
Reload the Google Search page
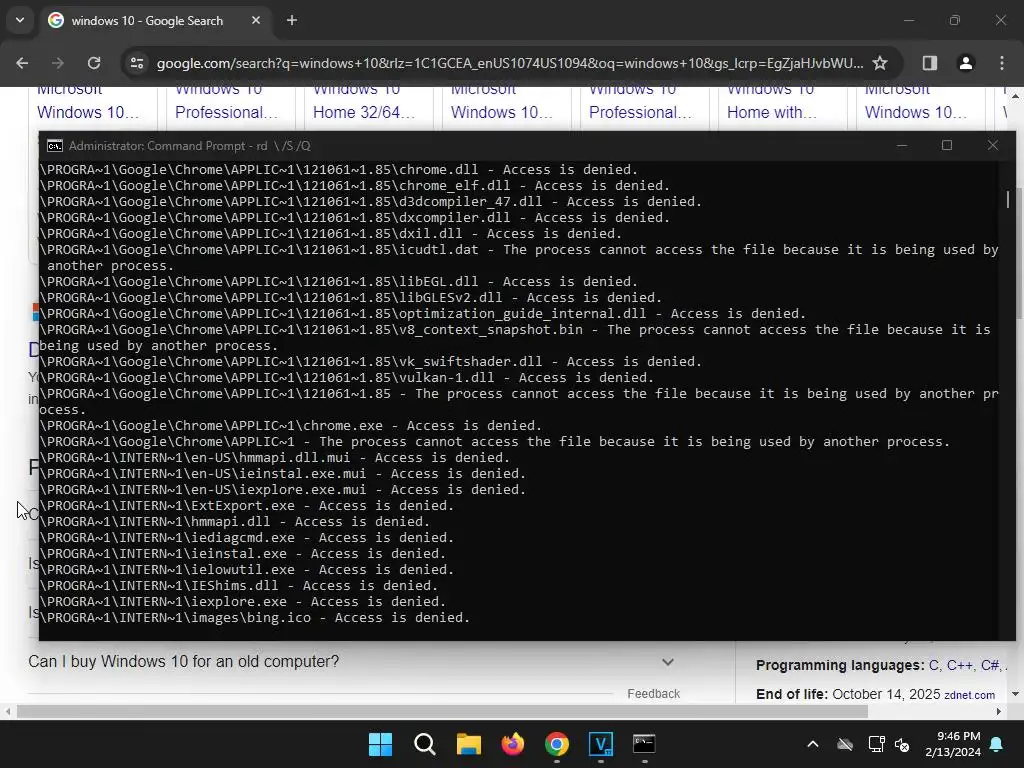tap(94, 63)
